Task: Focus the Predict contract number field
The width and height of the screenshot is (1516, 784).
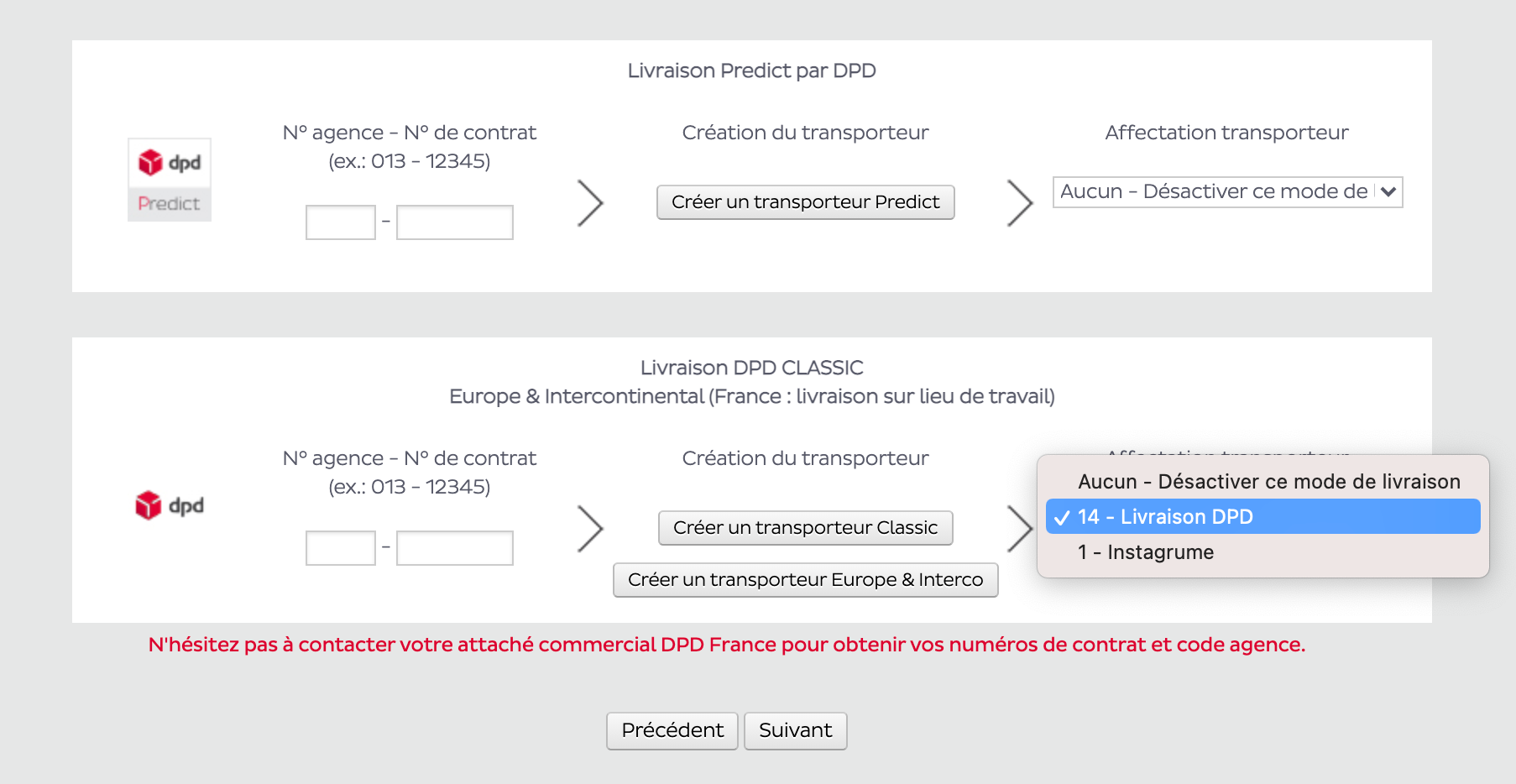Action: 454,222
